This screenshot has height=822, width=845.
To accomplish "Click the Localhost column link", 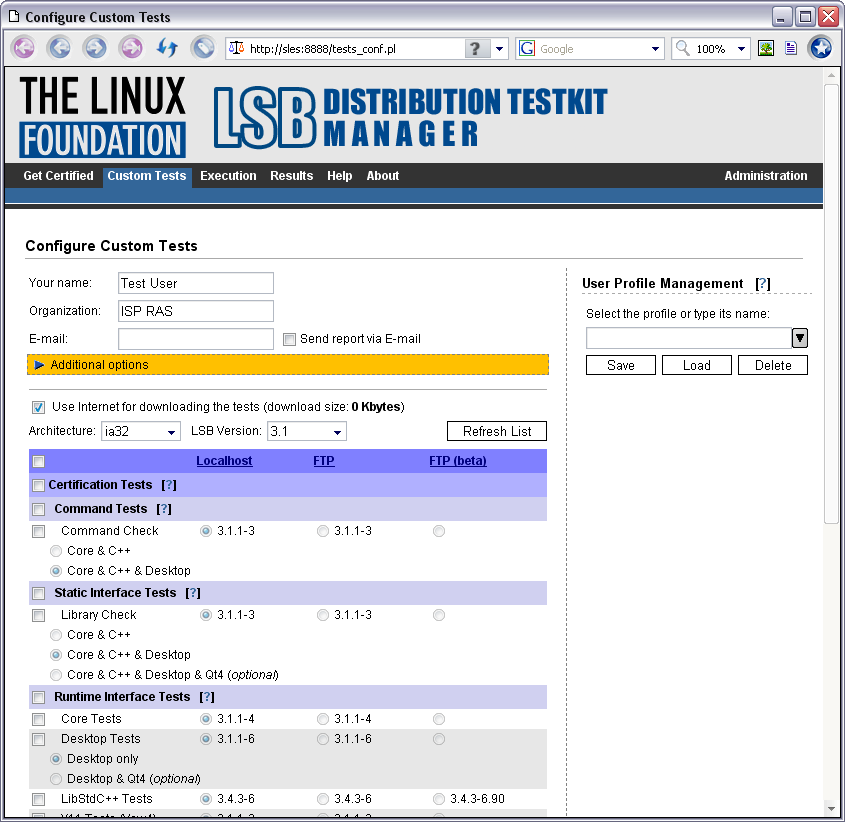I will point(224,461).
